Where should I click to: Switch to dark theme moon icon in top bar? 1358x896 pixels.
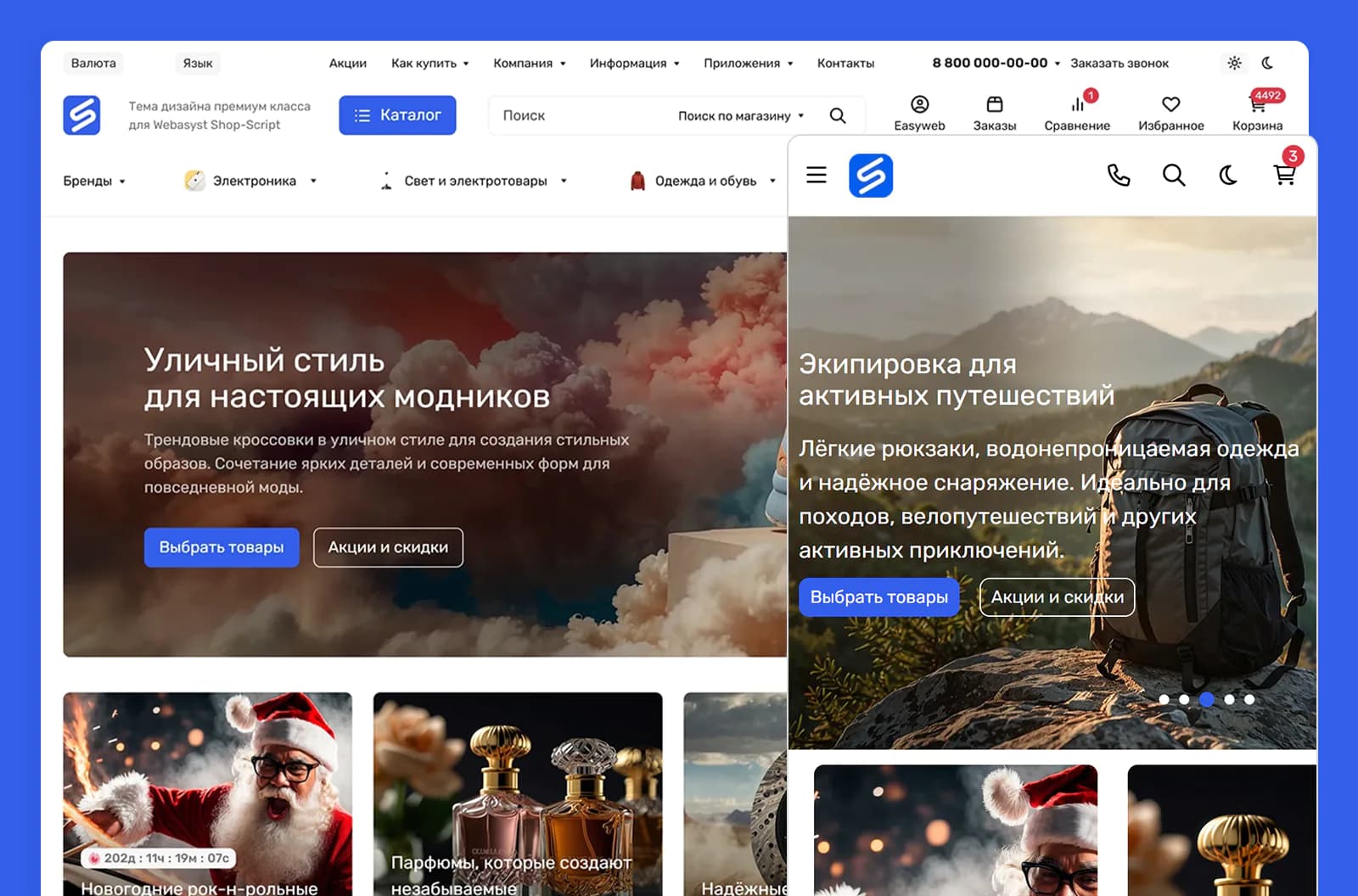click(x=1267, y=63)
